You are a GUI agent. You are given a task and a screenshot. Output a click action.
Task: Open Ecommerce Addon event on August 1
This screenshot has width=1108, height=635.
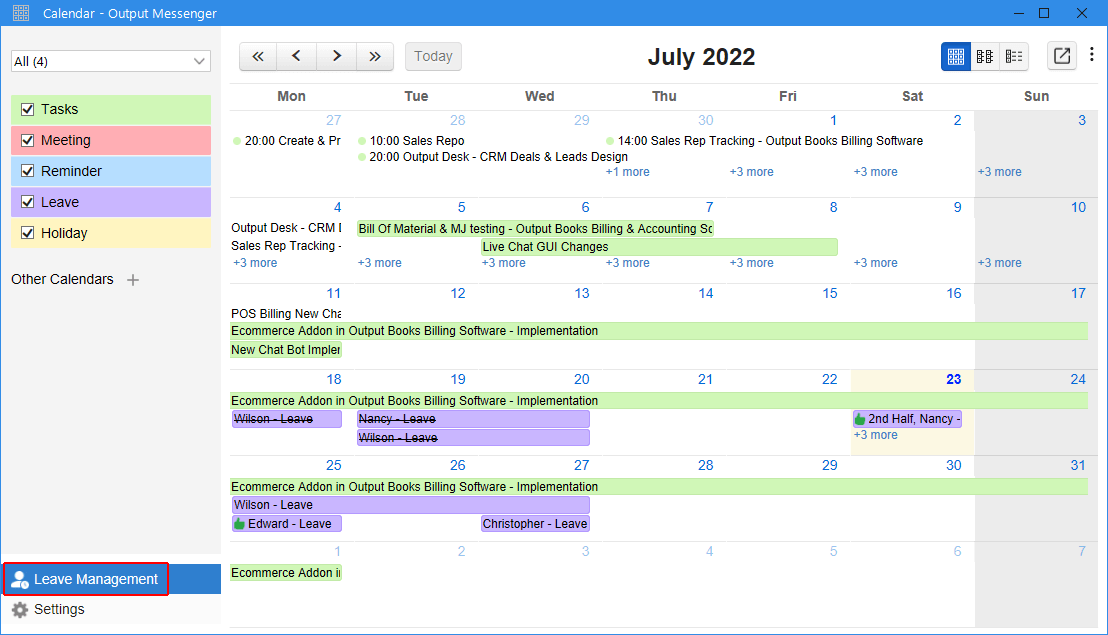click(x=285, y=573)
